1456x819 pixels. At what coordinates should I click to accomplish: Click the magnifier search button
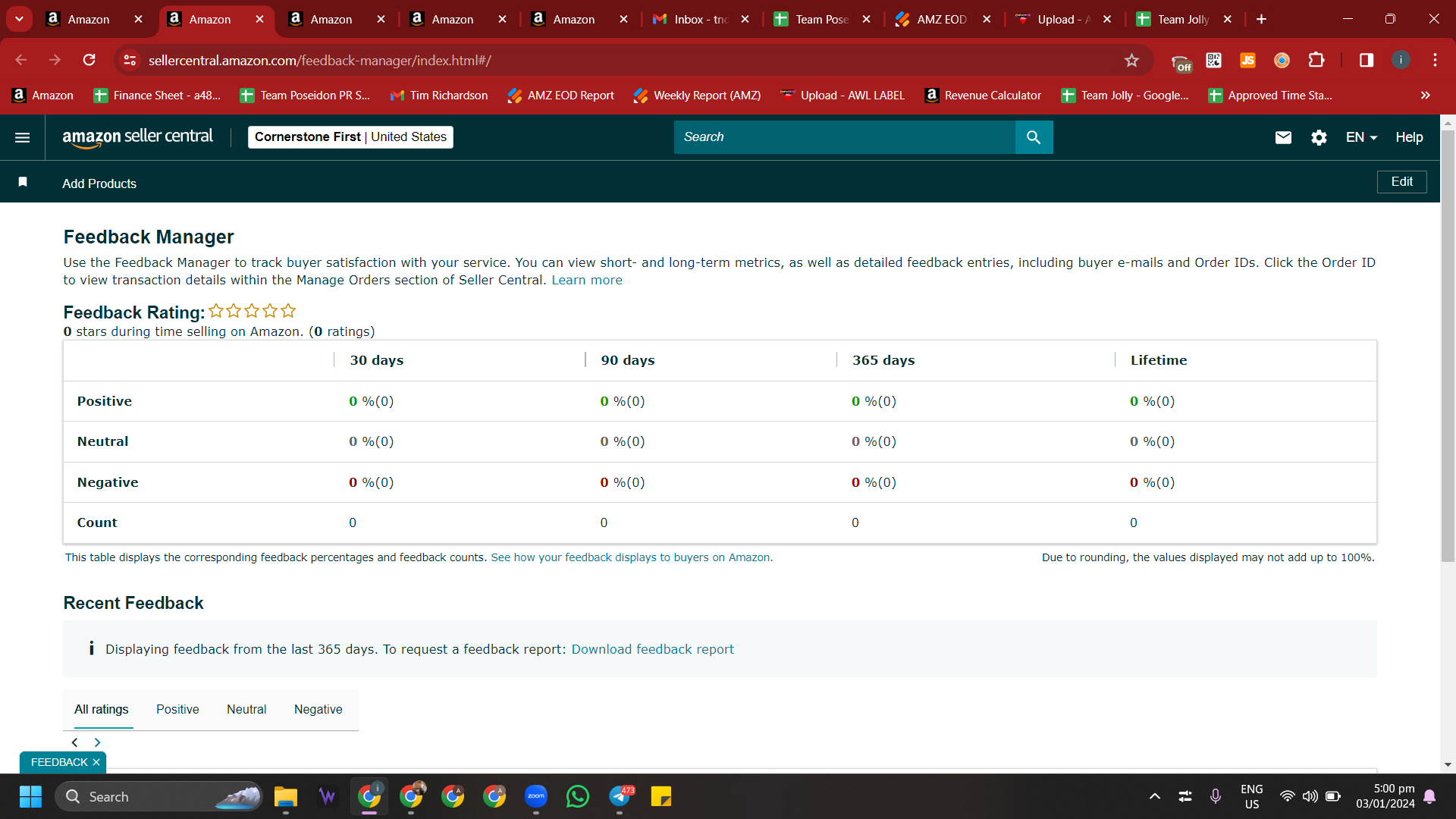pos(1034,137)
